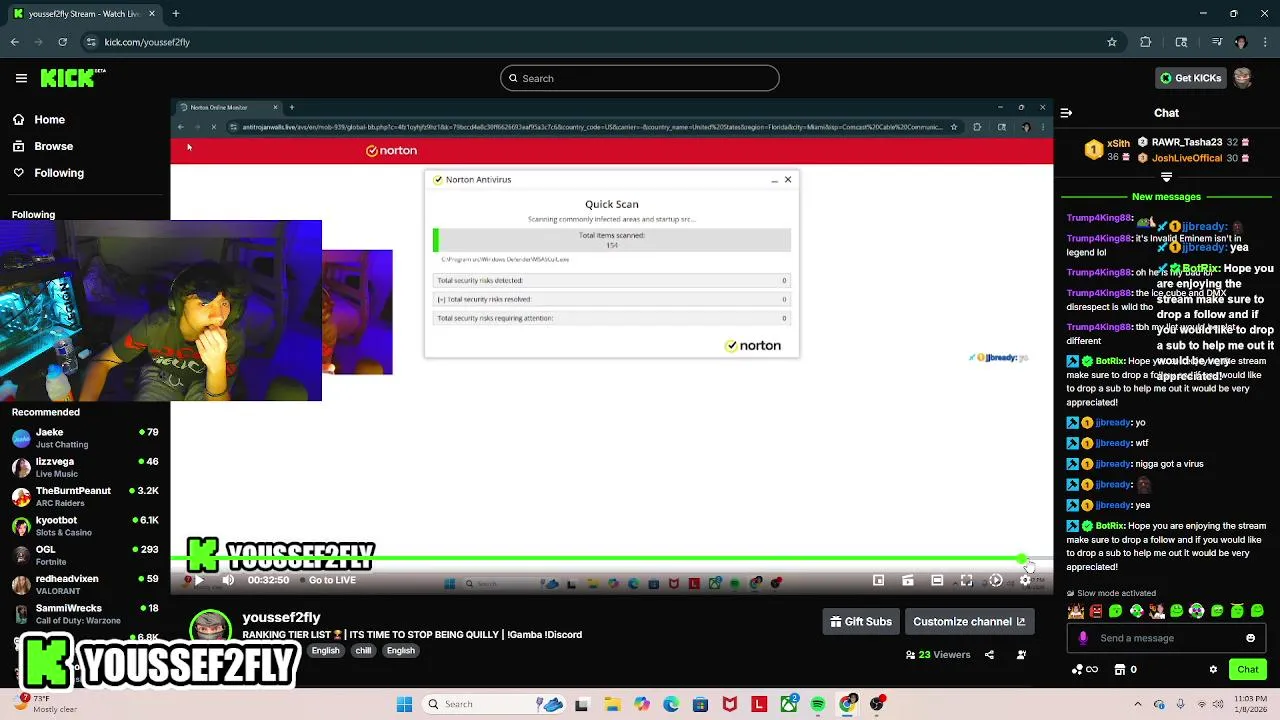Open the emoji picker in chat input
The width and height of the screenshot is (1280, 720).
(x=1250, y=638)
